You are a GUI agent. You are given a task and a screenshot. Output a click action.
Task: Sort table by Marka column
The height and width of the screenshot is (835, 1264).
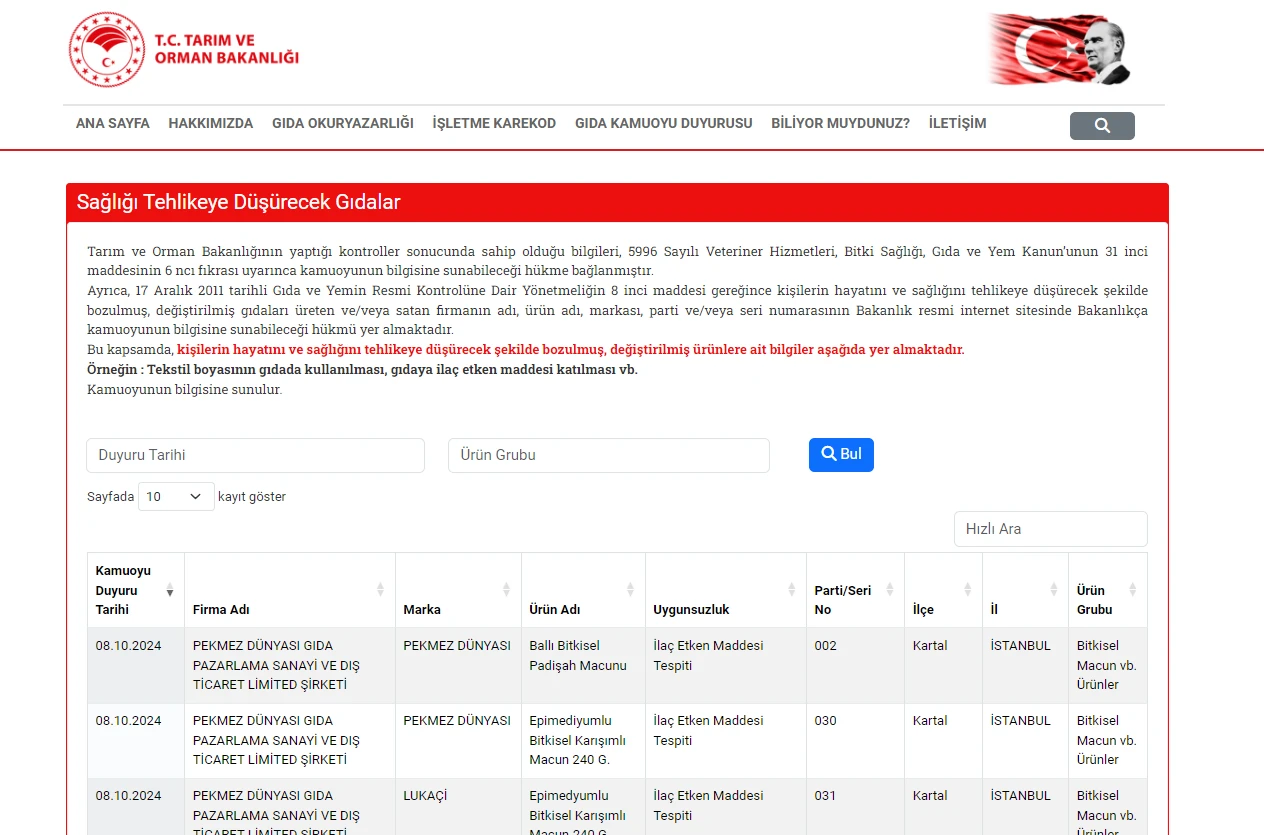[x=458, y=590]
